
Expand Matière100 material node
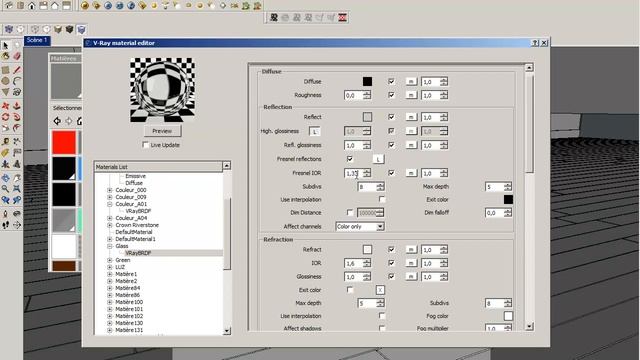tap(109, 302)
